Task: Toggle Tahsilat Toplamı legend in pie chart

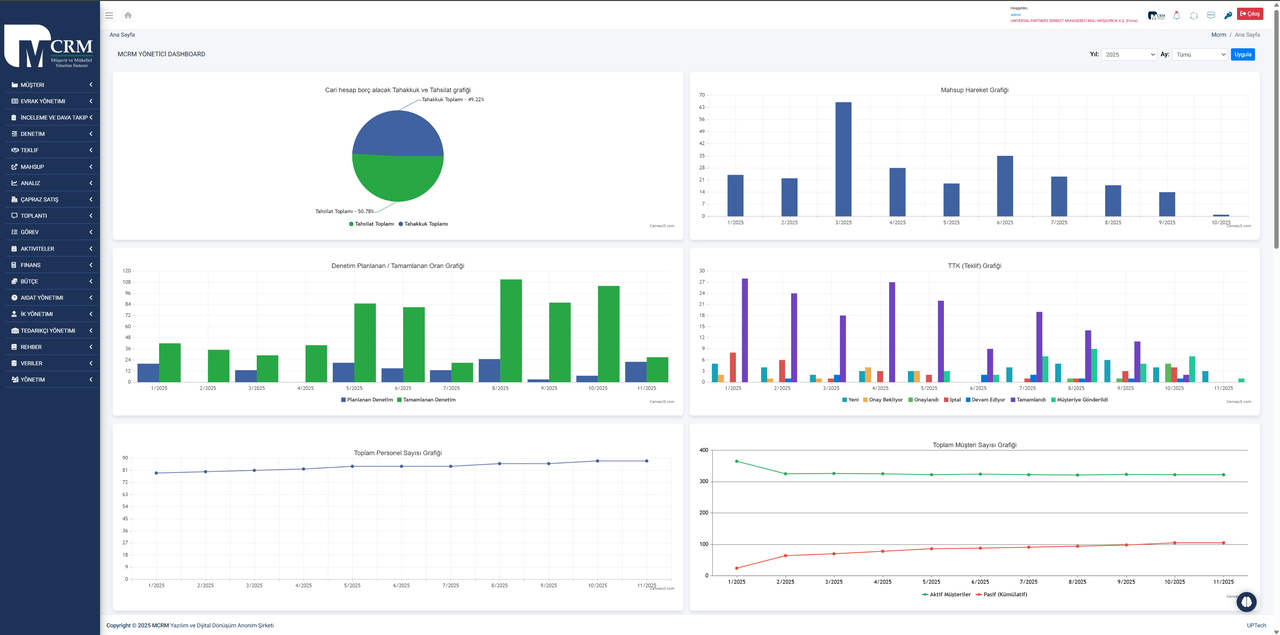Action: [372, 224]
